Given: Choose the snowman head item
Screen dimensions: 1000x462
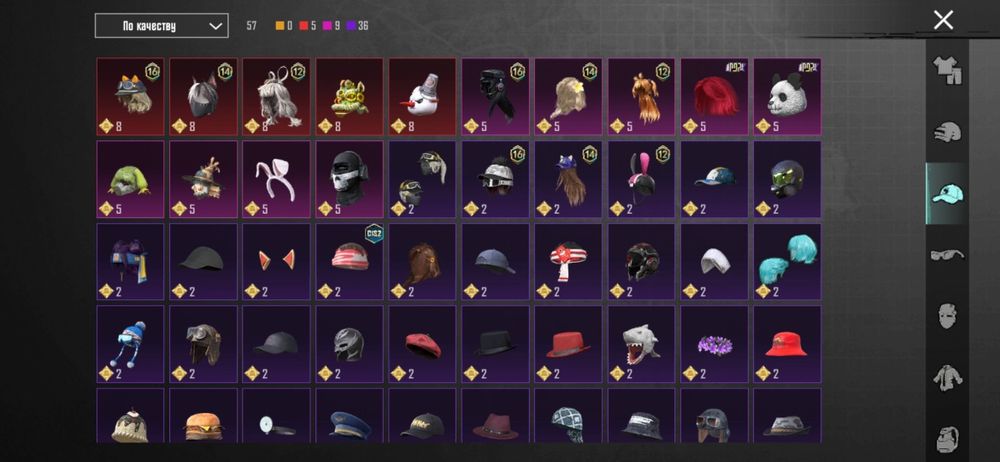Looking at the screenshot, I should (x=422, y=97).
